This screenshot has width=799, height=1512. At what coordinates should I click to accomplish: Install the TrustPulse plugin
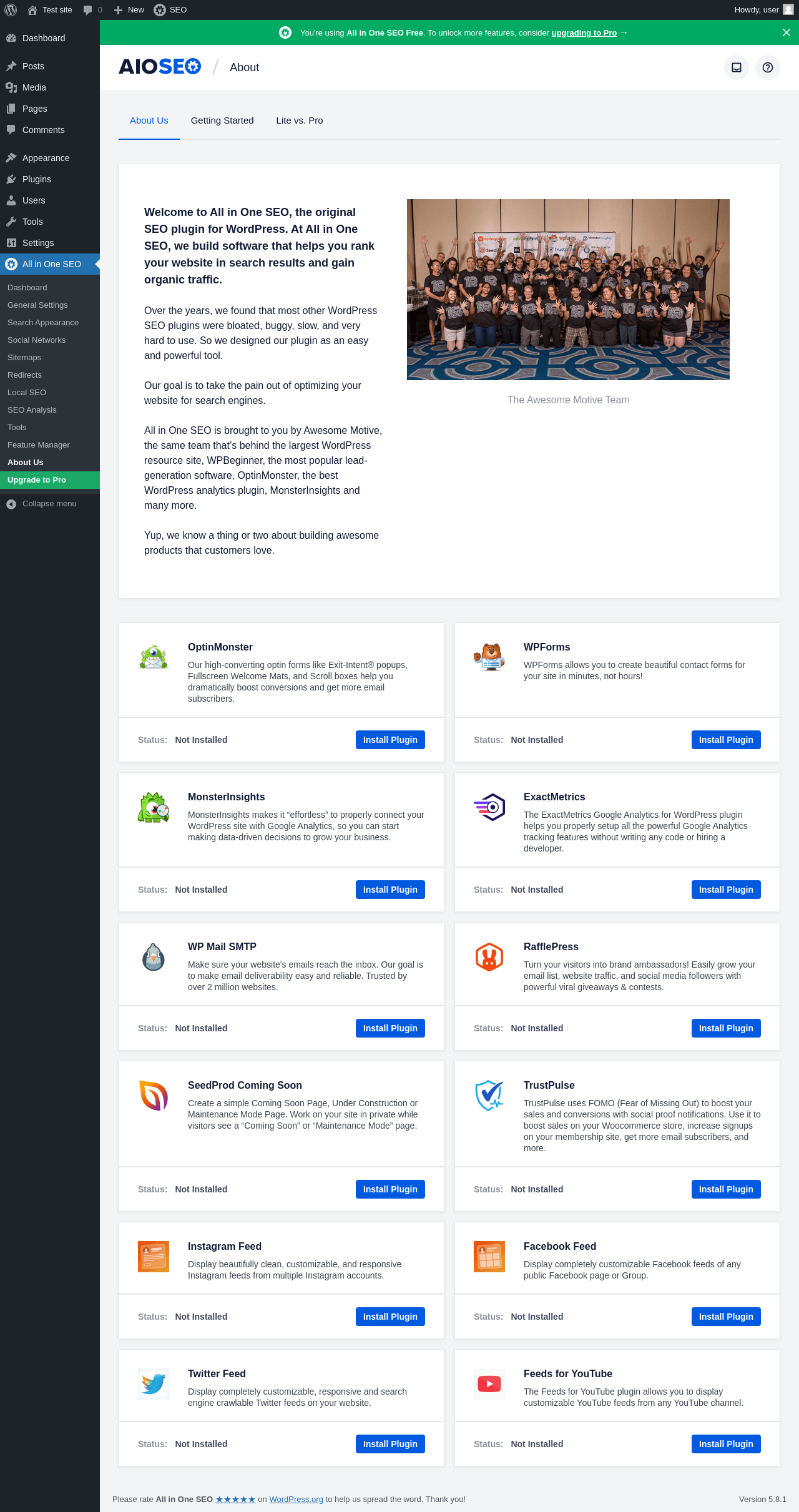tap(726, 1189)
